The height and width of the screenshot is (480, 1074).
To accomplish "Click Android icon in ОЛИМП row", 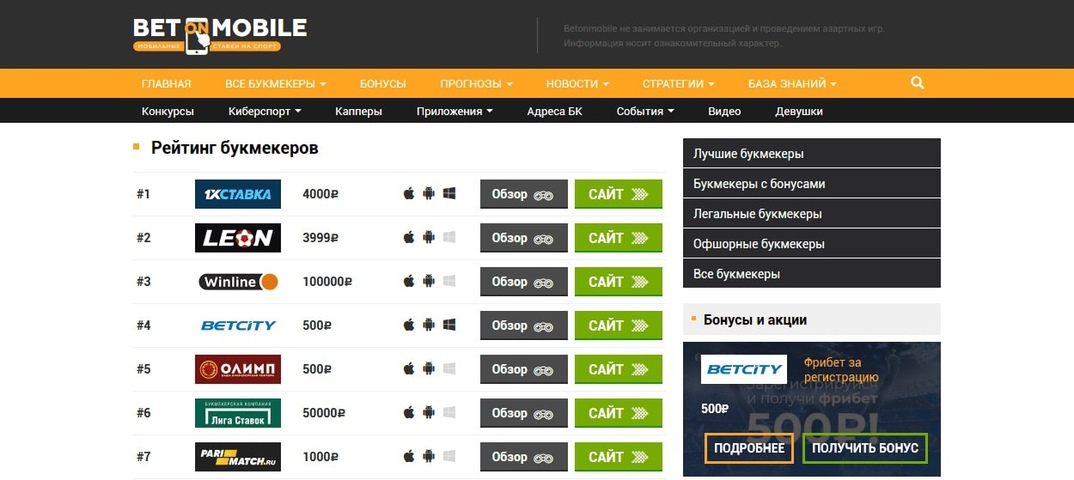I will (x=429, y=369).
